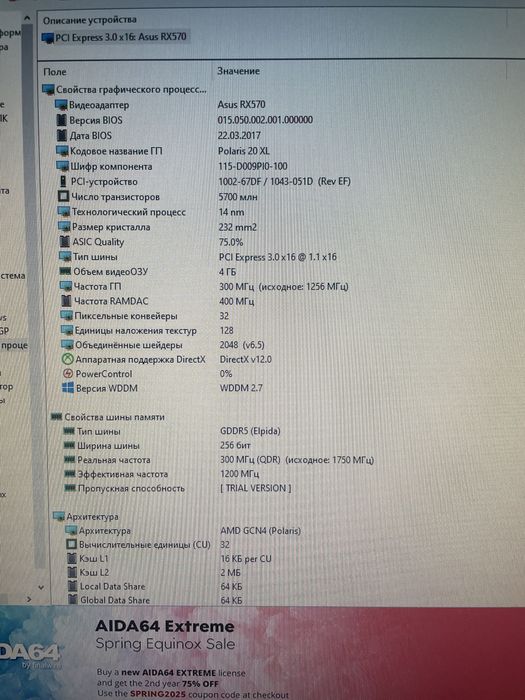Image resolution: width=525 pixels, height=700 pixels.
Task: Click the Xbox icon by Аппаратная поддержка DirectX
Action: [x=67, y=359]
